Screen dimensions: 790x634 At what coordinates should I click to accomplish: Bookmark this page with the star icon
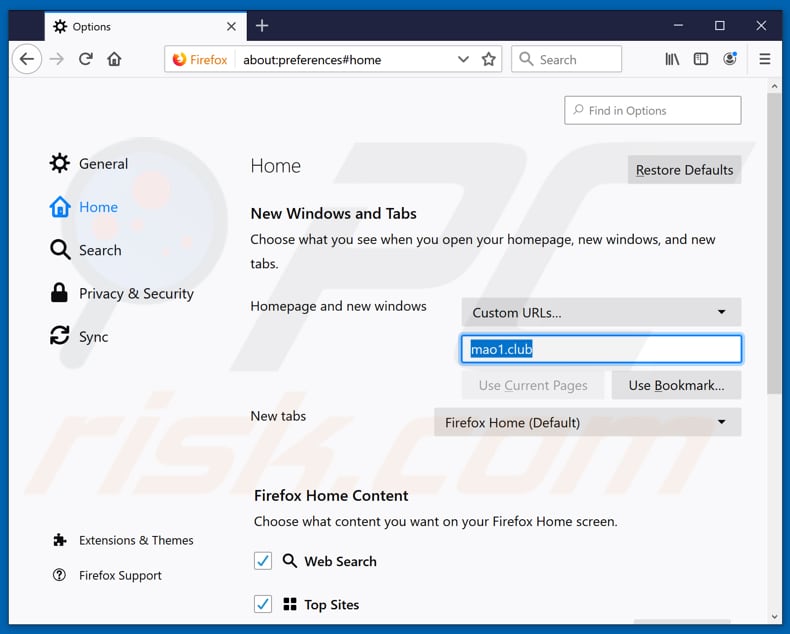click(488, 59)
